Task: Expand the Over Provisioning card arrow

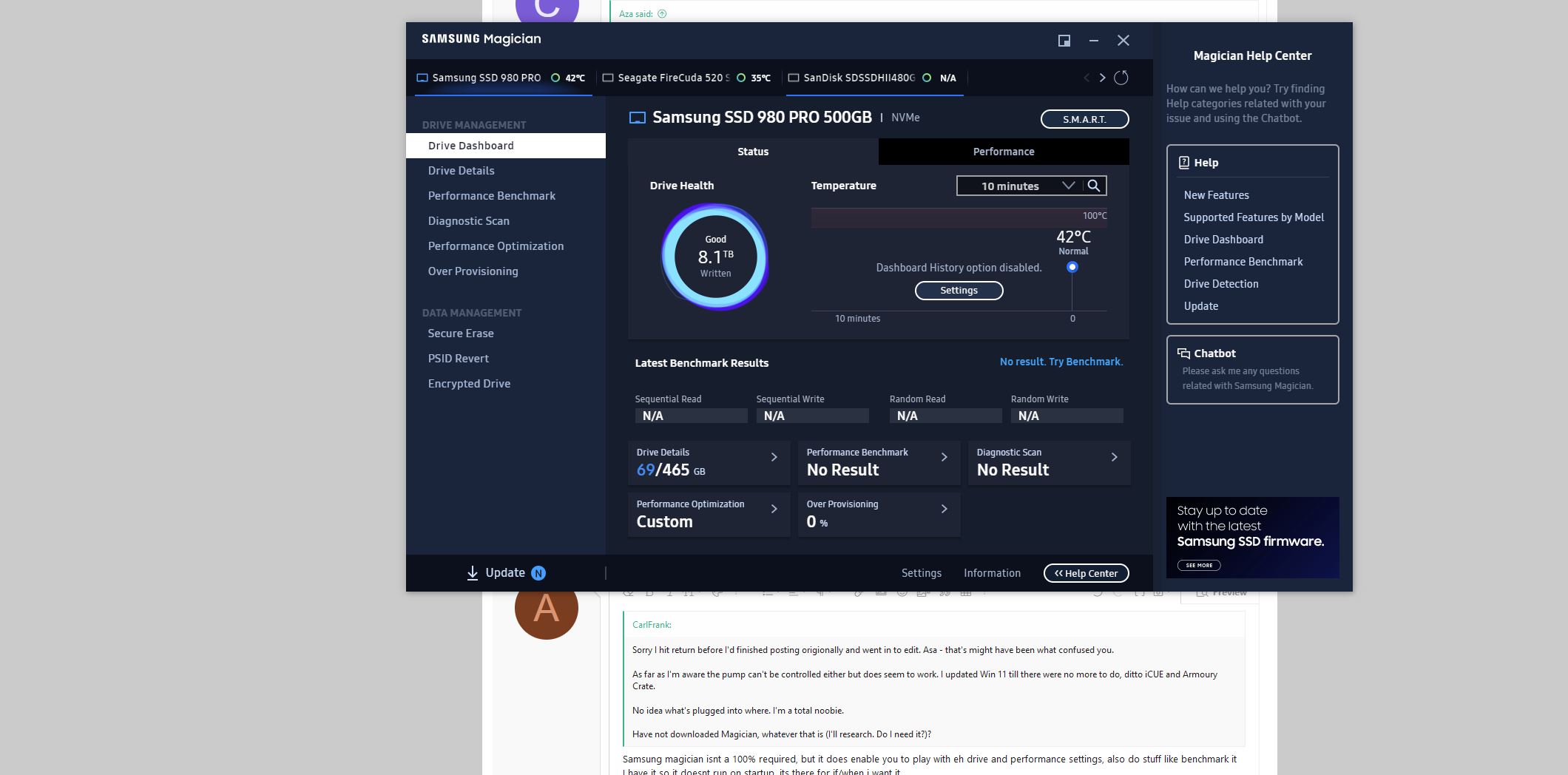Action: click(944, 509)
